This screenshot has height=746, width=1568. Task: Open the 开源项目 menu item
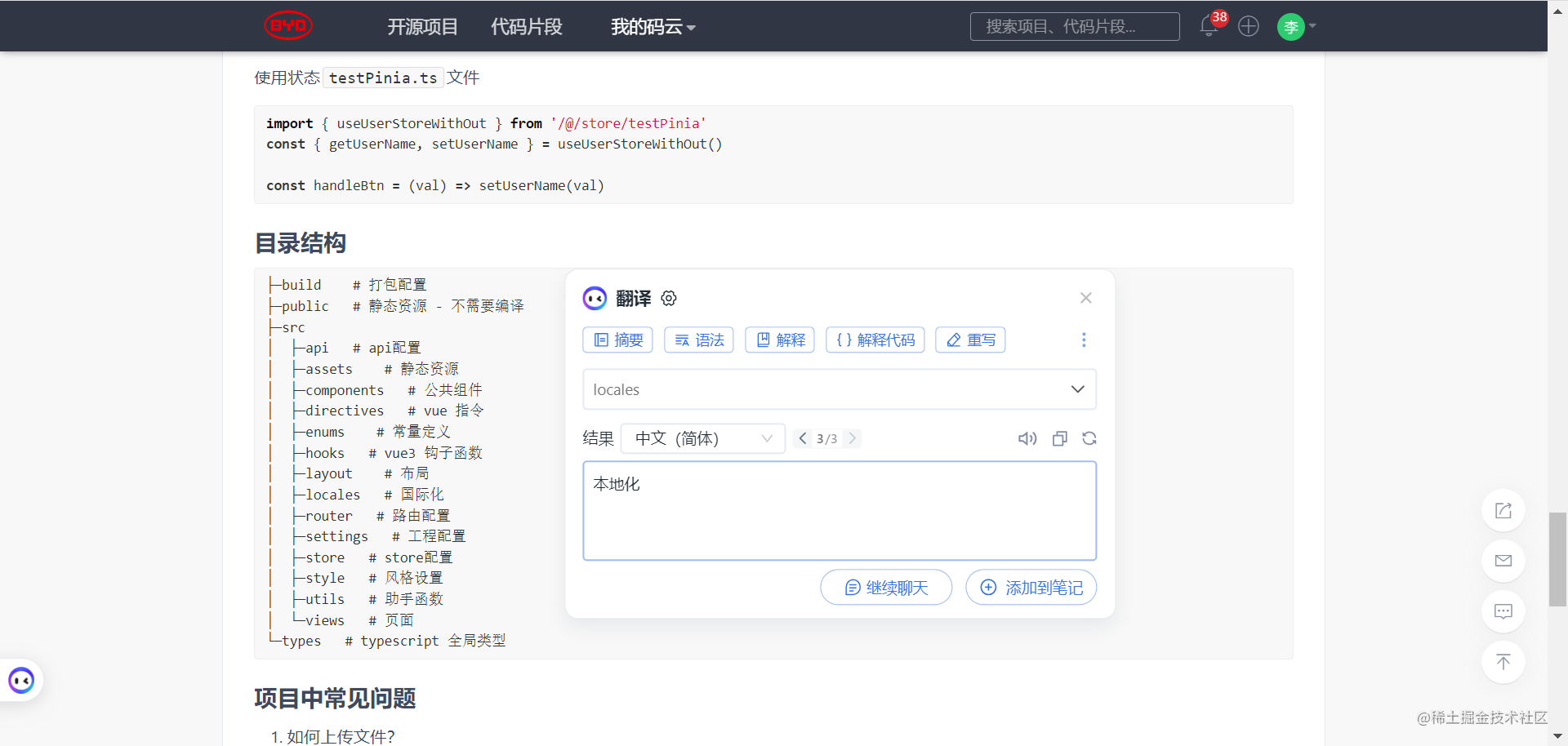[422, 27]
